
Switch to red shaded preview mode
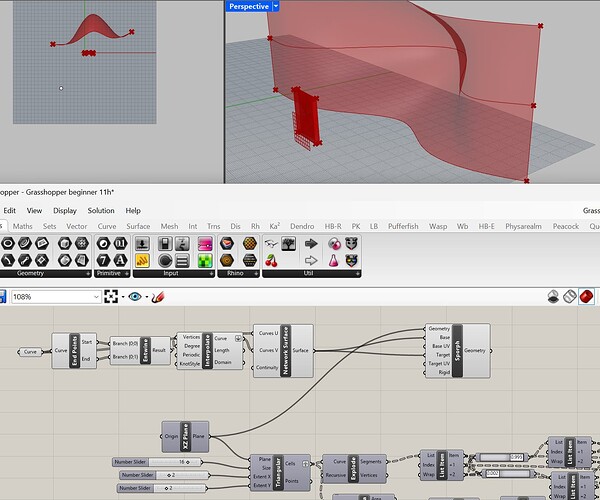[586, 296]
